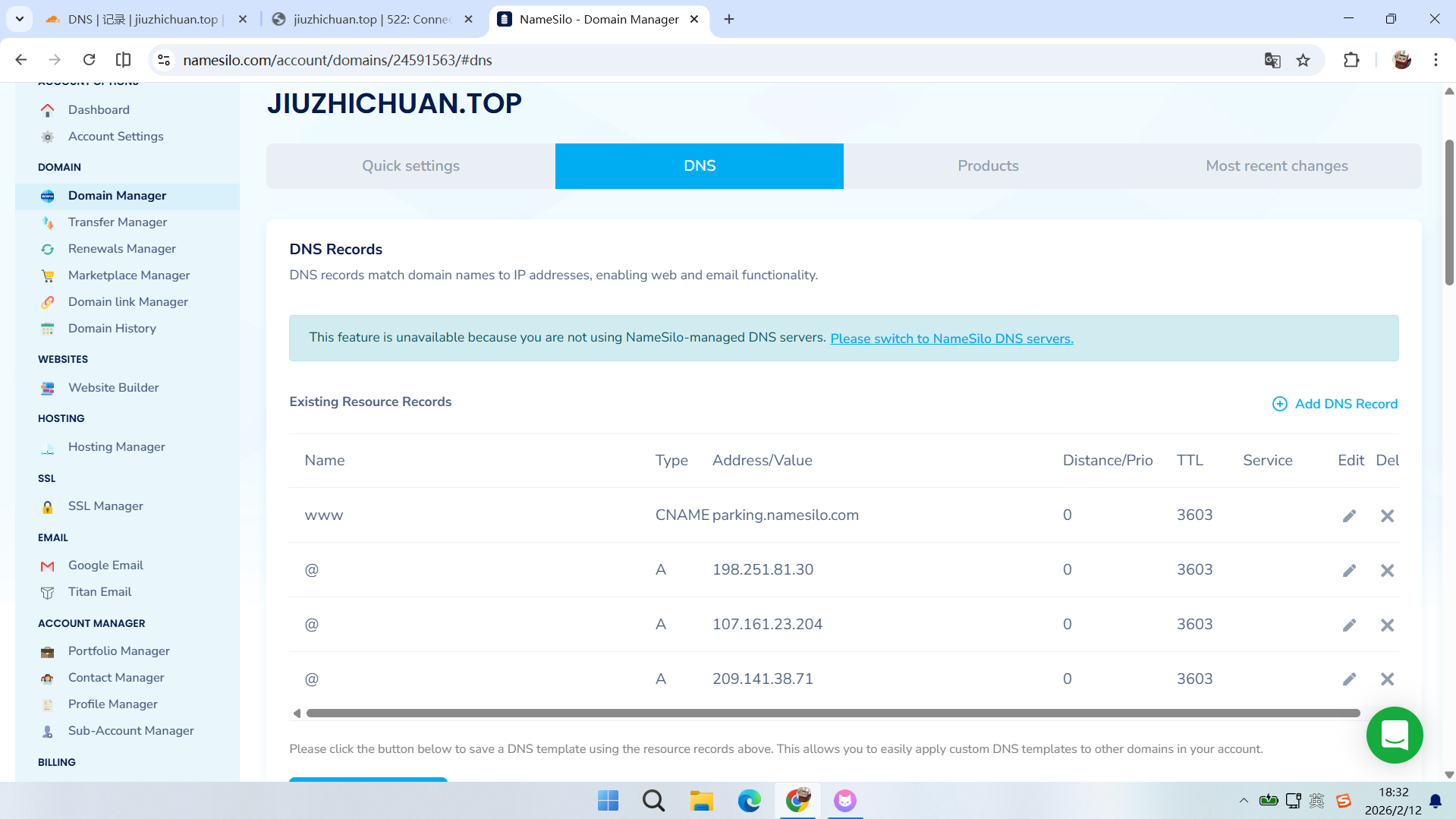Screen dimensions: 1456x819
Task: Click the translate page icon in address bar
Action: 1272,60
